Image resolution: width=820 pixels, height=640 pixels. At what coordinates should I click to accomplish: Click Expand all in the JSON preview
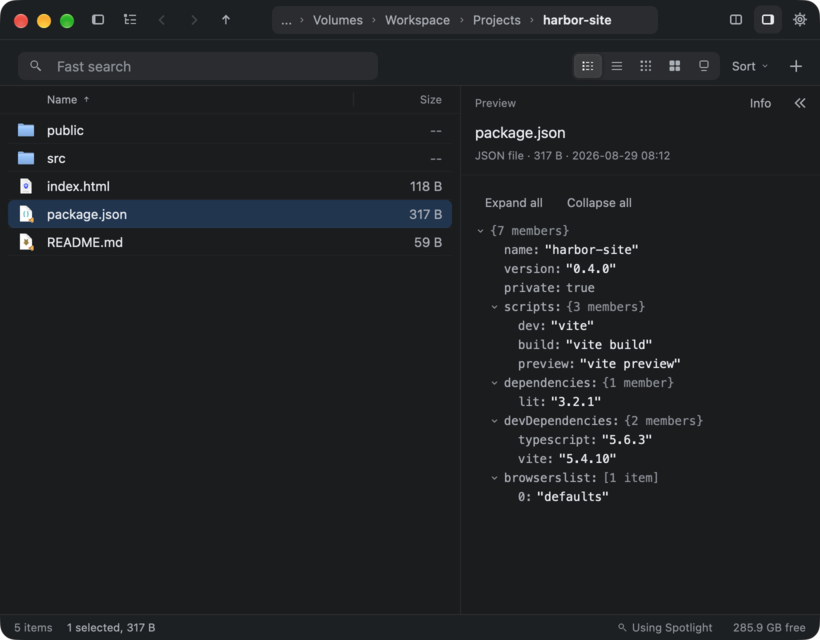[x=514, y=203]
